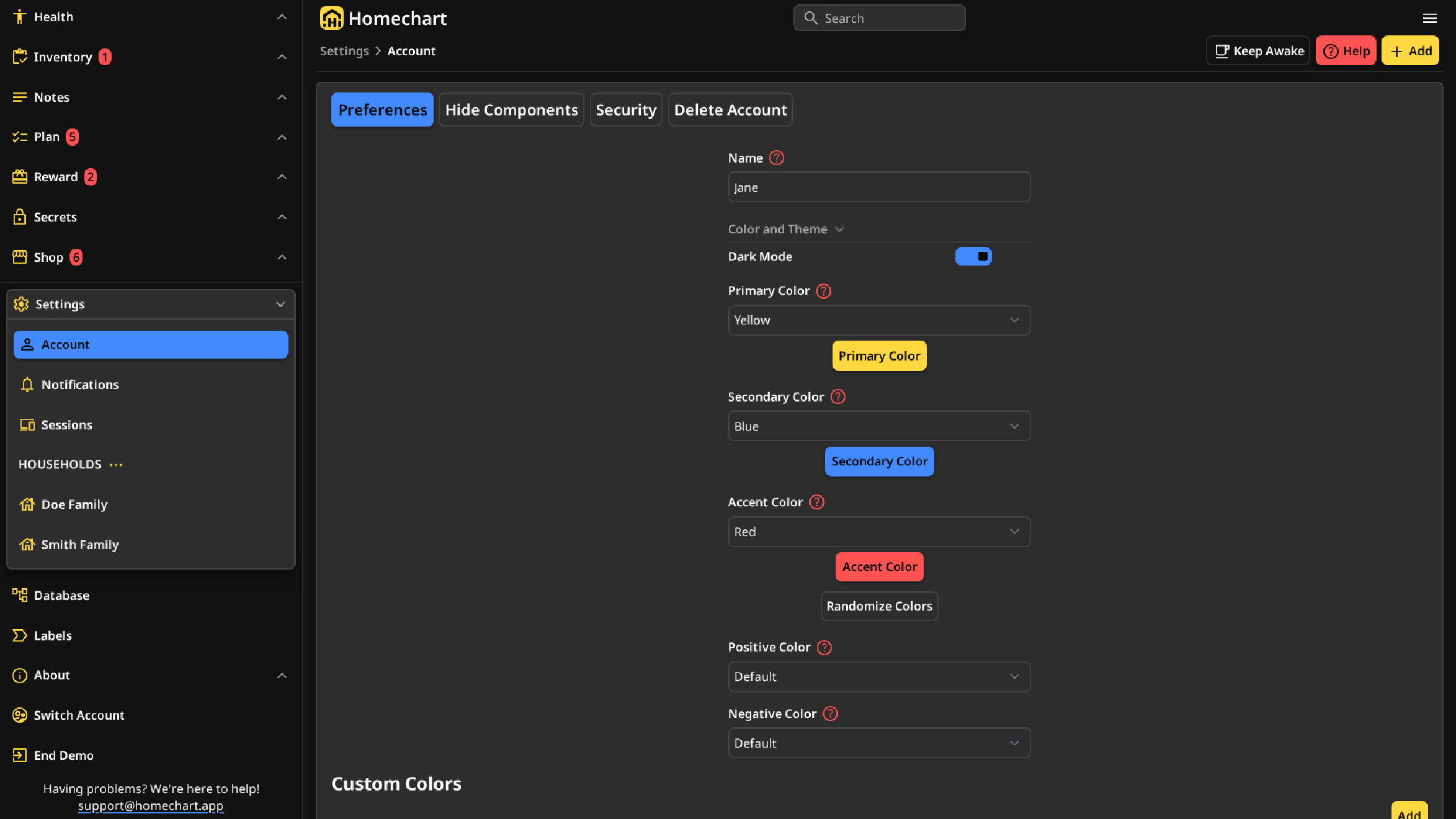This screenshot has height=819, width=1456.
Task: Open the Doe Family household
Action: coord(151,504)
